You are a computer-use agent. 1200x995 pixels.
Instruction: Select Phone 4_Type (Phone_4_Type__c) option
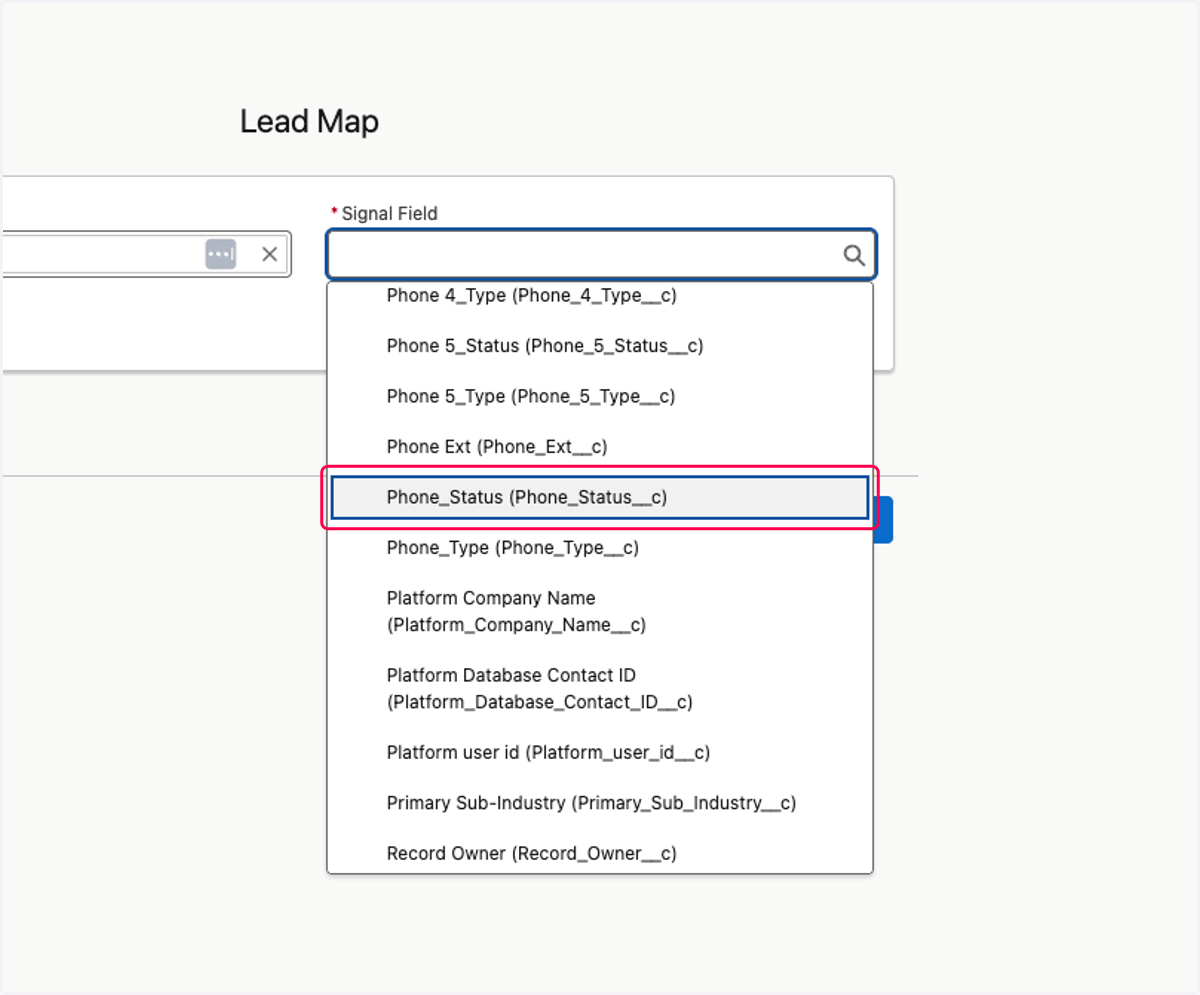click(600, 296)
